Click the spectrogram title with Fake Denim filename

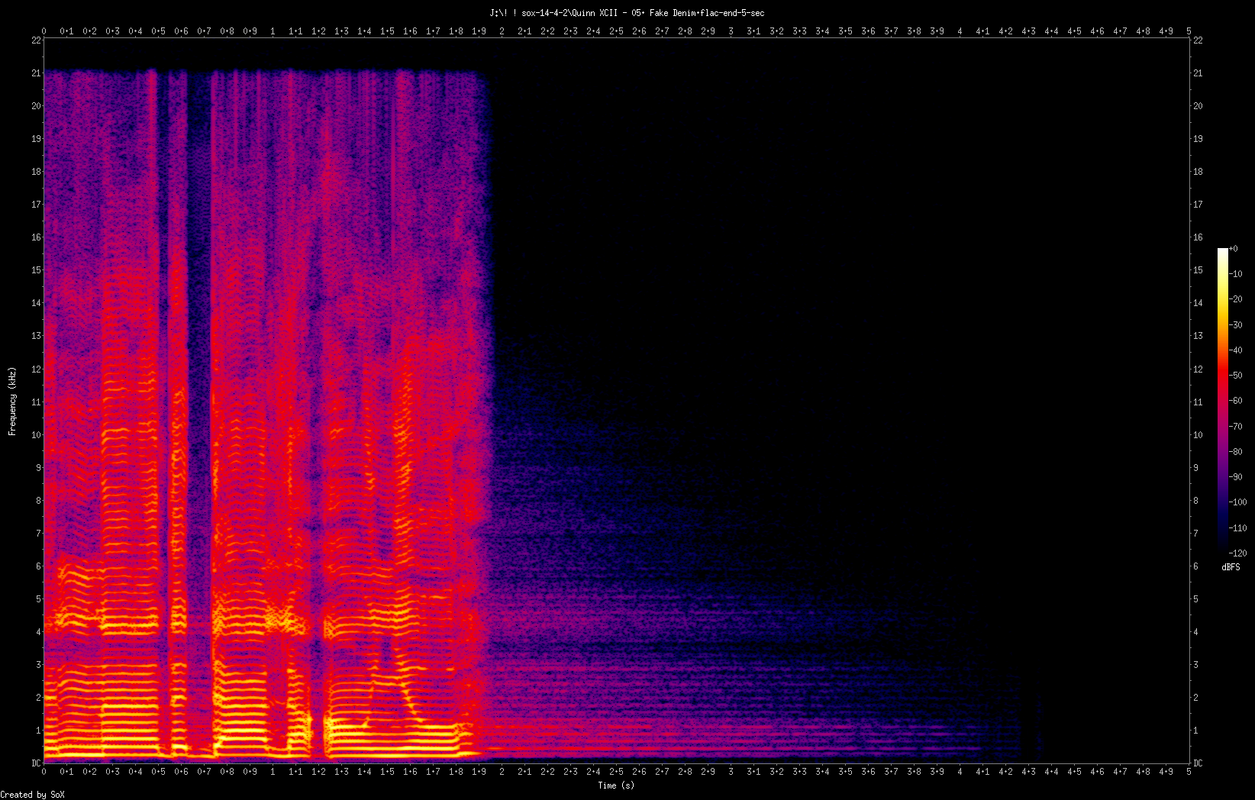628,12
